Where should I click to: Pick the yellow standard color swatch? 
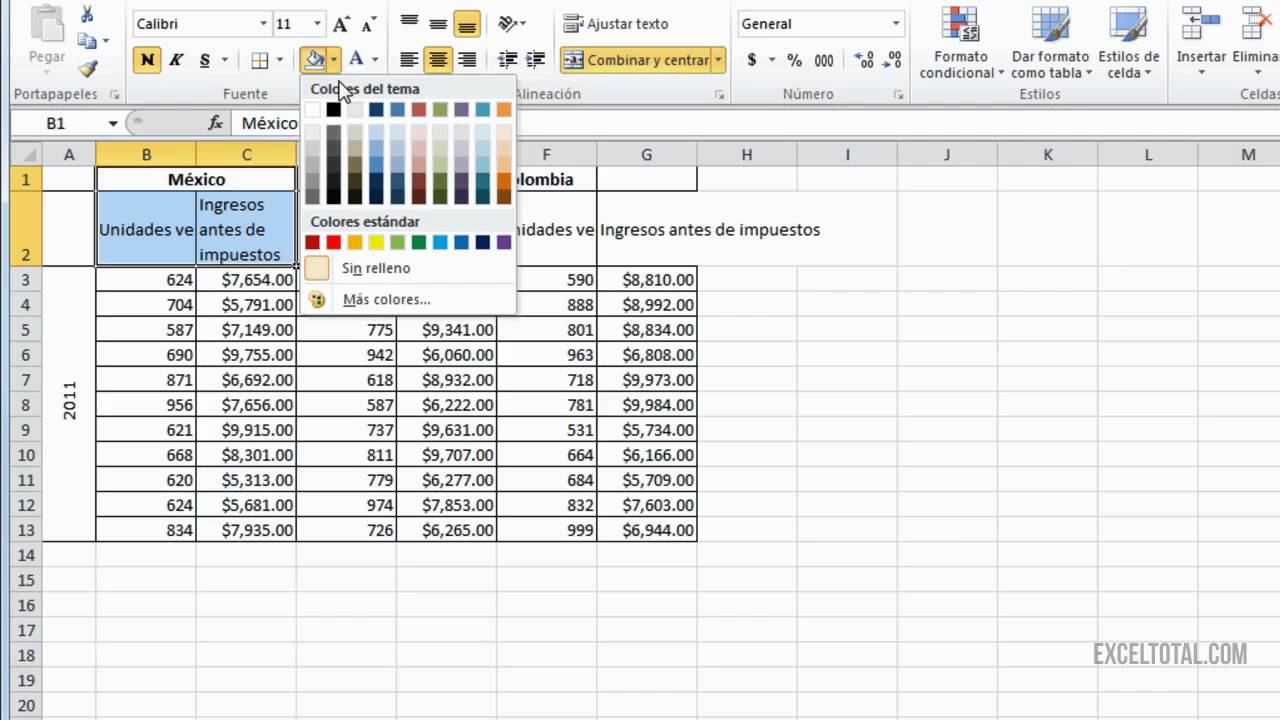pos(376,242)
